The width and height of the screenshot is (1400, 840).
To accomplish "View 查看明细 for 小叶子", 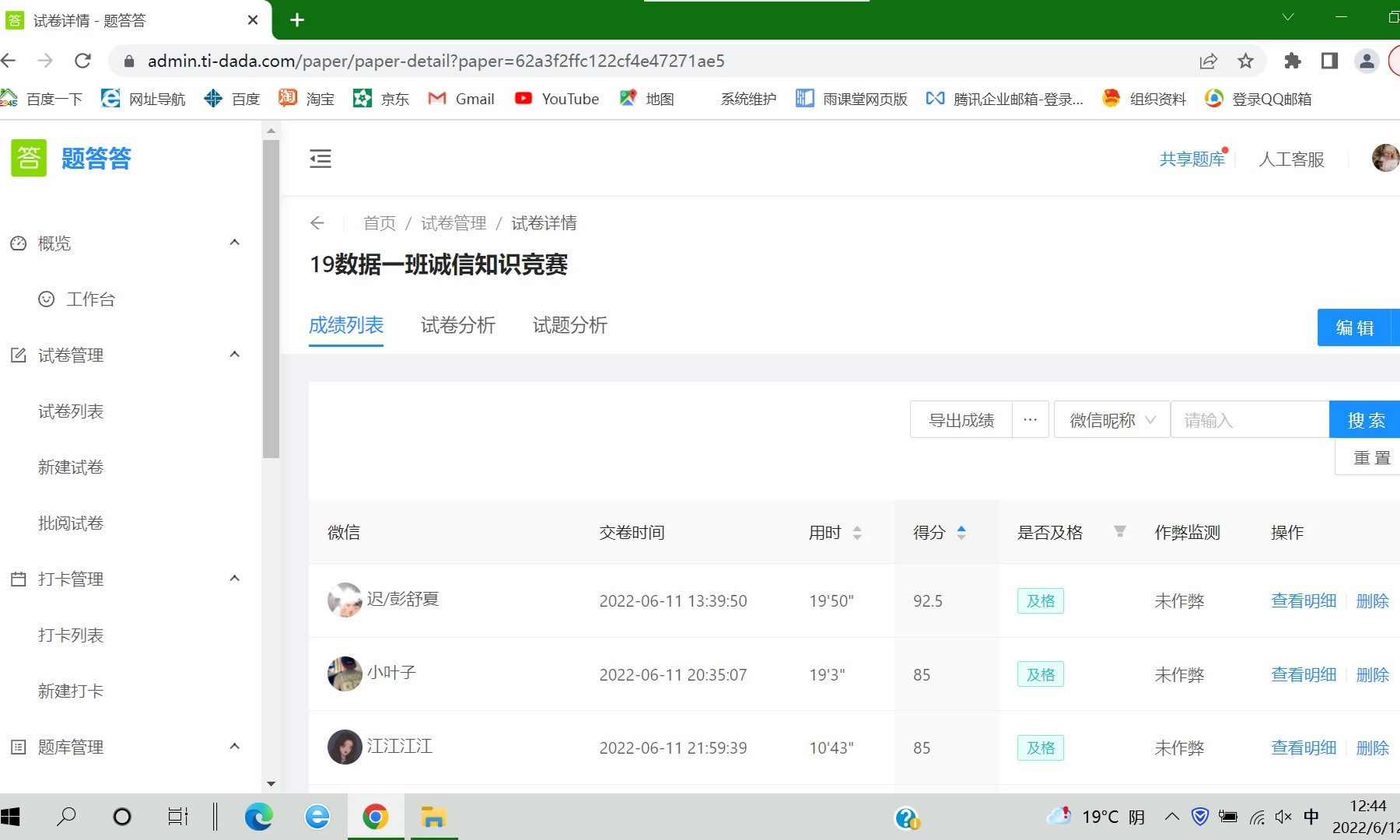I will 1303,674.
